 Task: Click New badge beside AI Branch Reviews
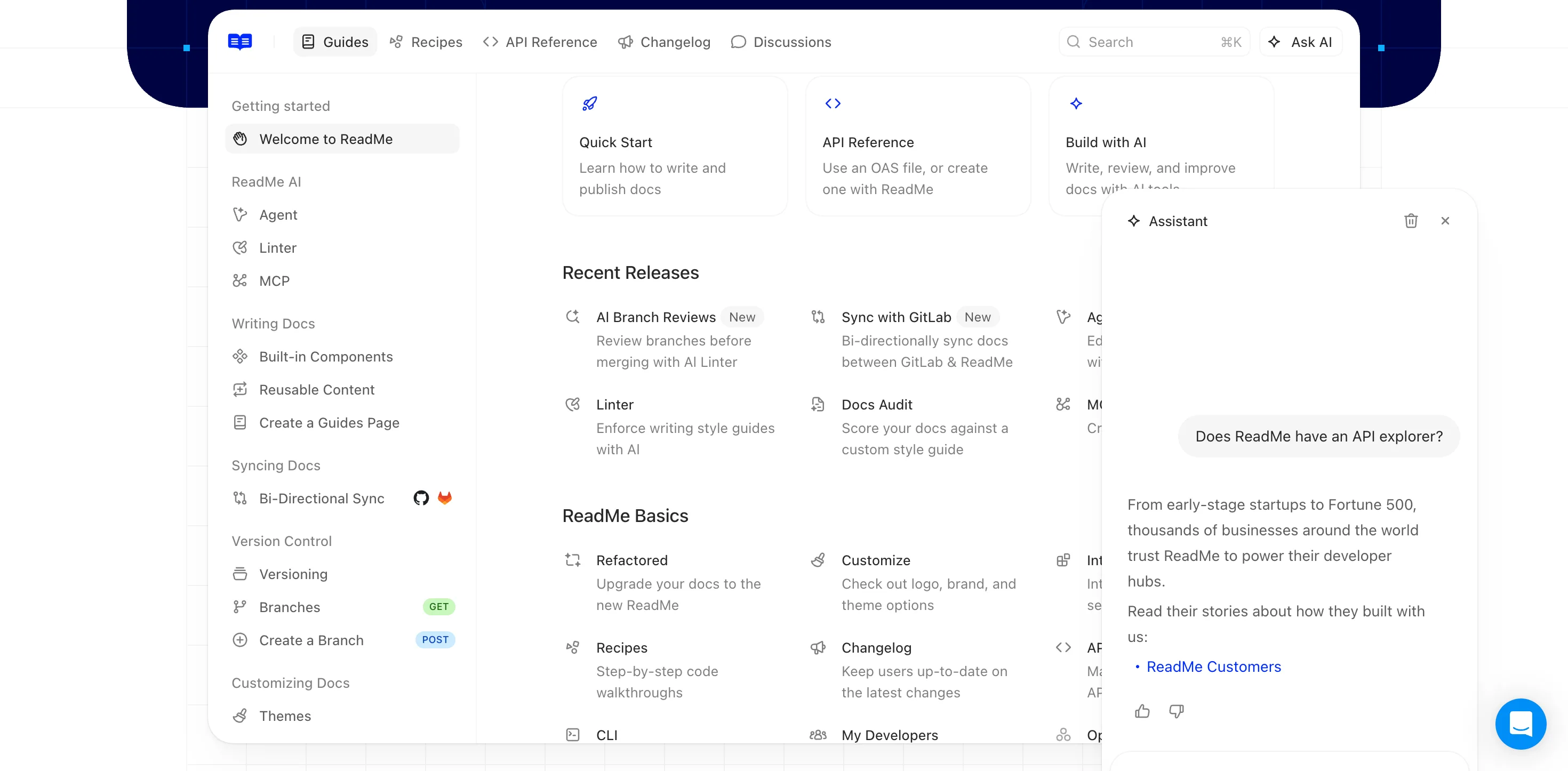[742, 317]
